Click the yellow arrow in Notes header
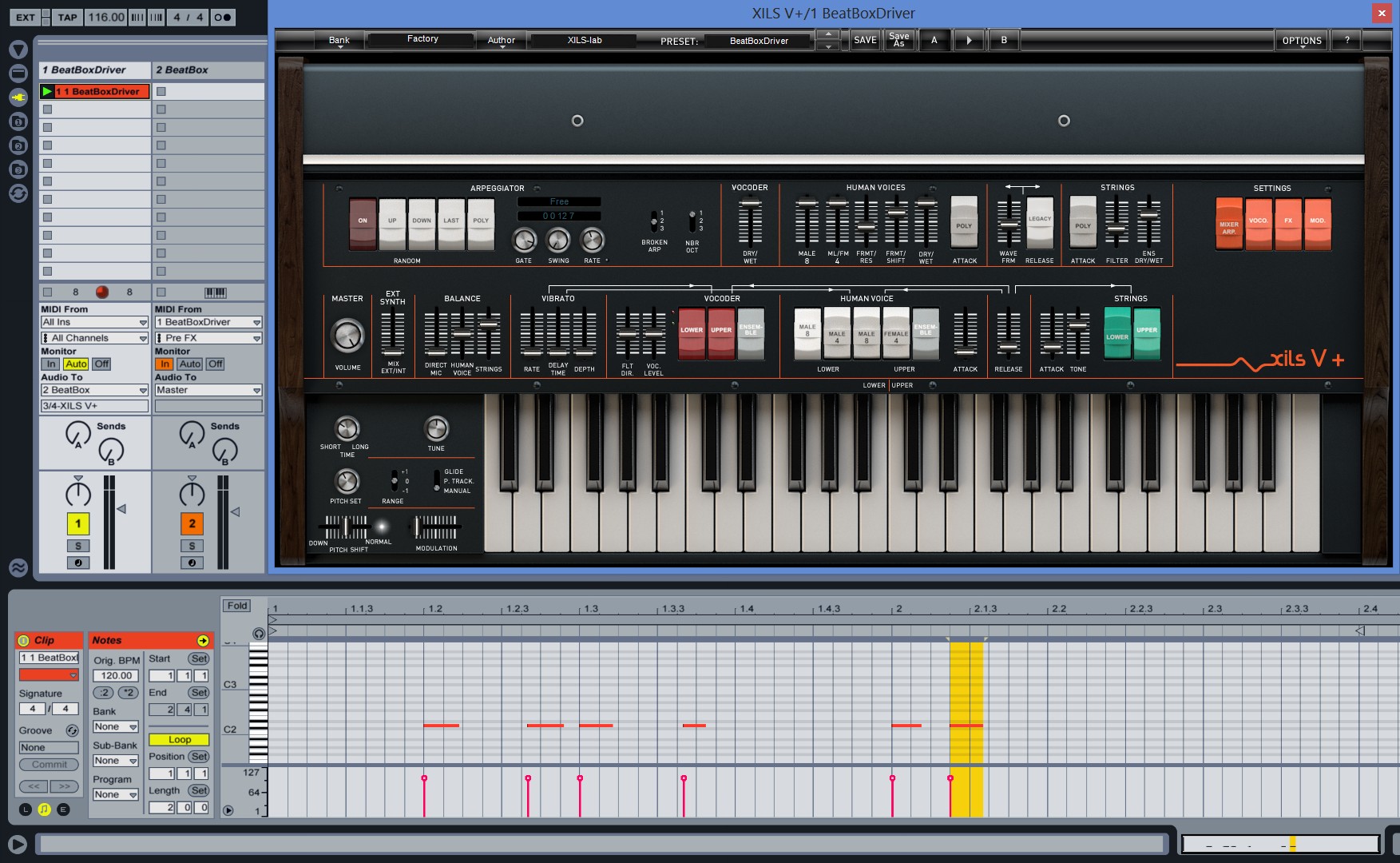The width and height of the screenshot is (1400, 863). coord(203,640)
